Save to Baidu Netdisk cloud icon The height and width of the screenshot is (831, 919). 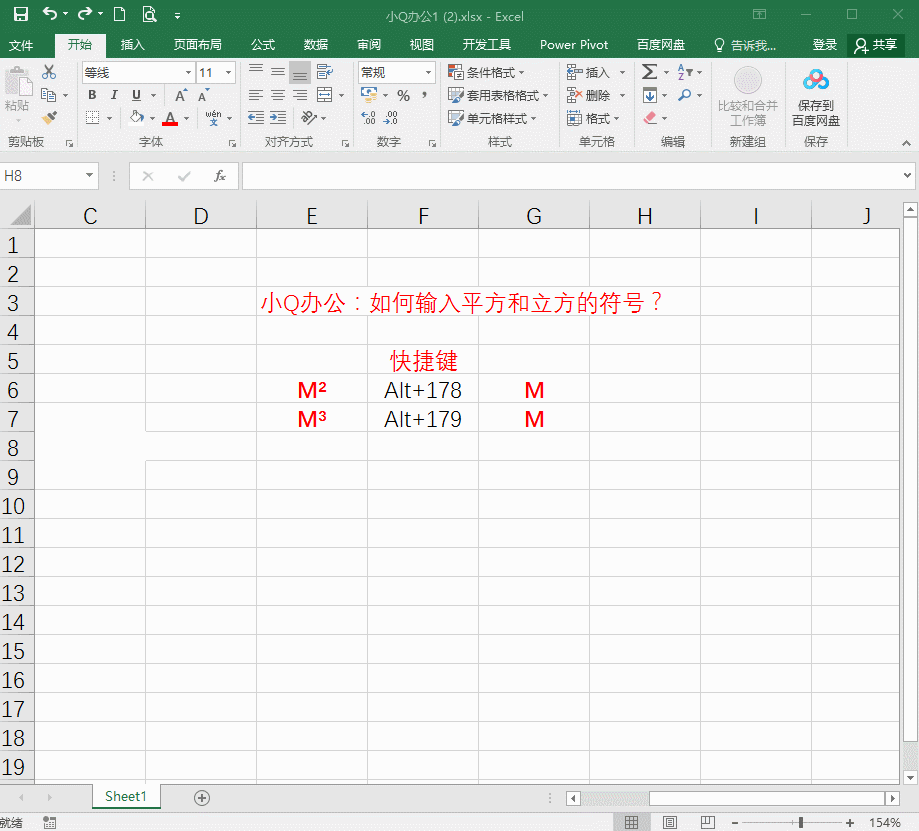tap(816, 97)
